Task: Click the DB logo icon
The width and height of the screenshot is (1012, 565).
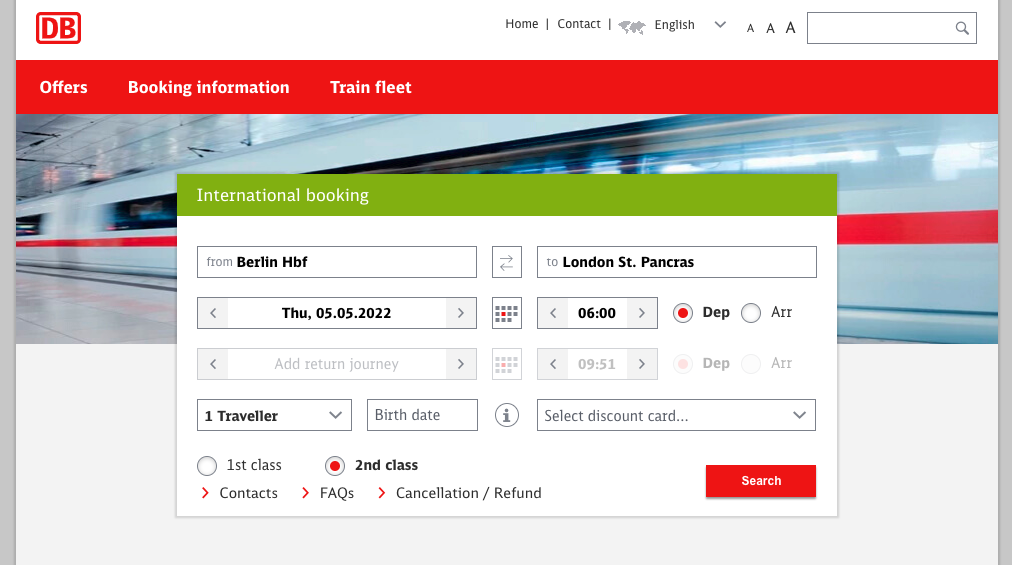Action: click(58, 28)
